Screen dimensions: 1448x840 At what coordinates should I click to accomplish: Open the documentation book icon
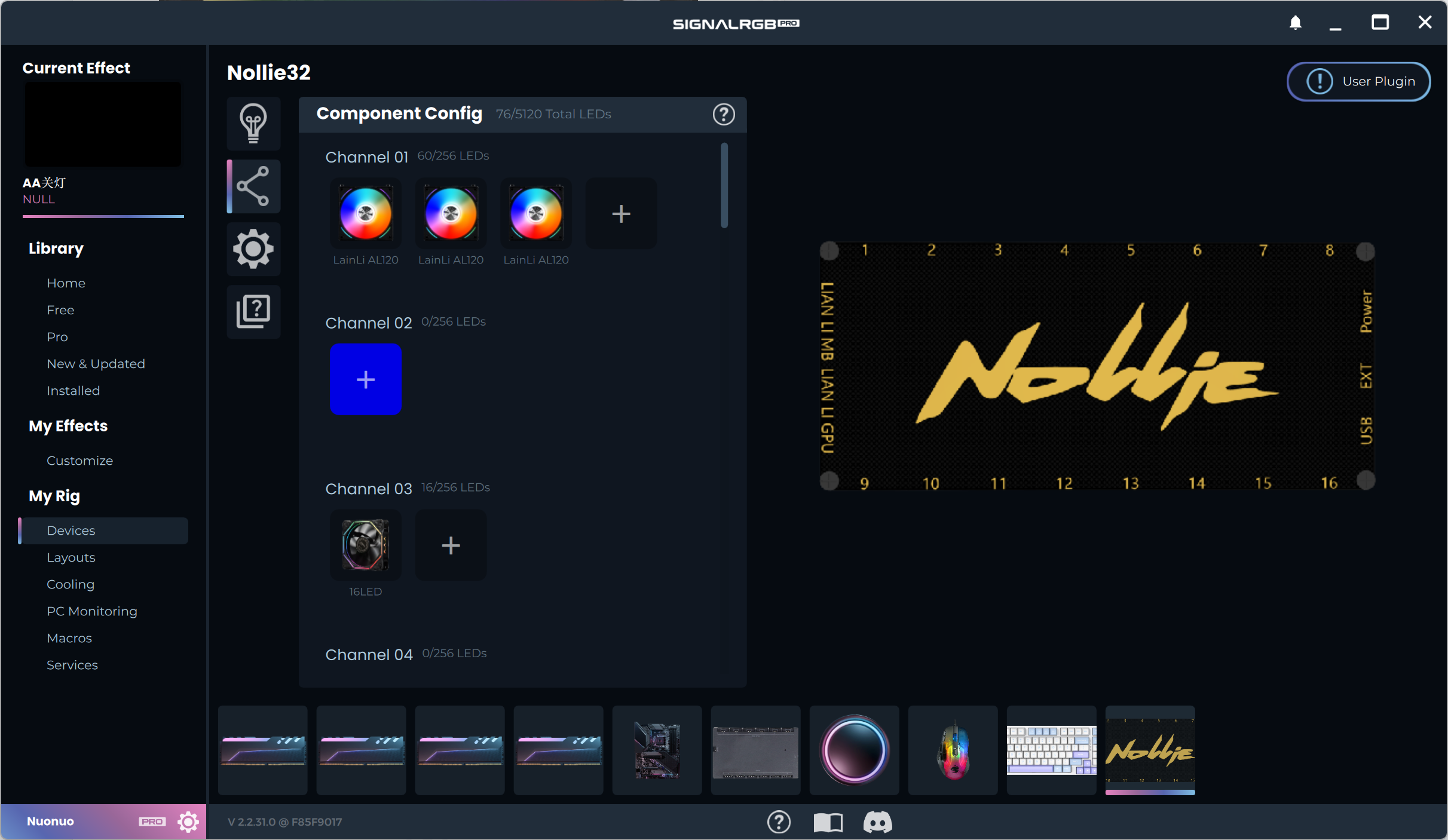coord(828,822)
